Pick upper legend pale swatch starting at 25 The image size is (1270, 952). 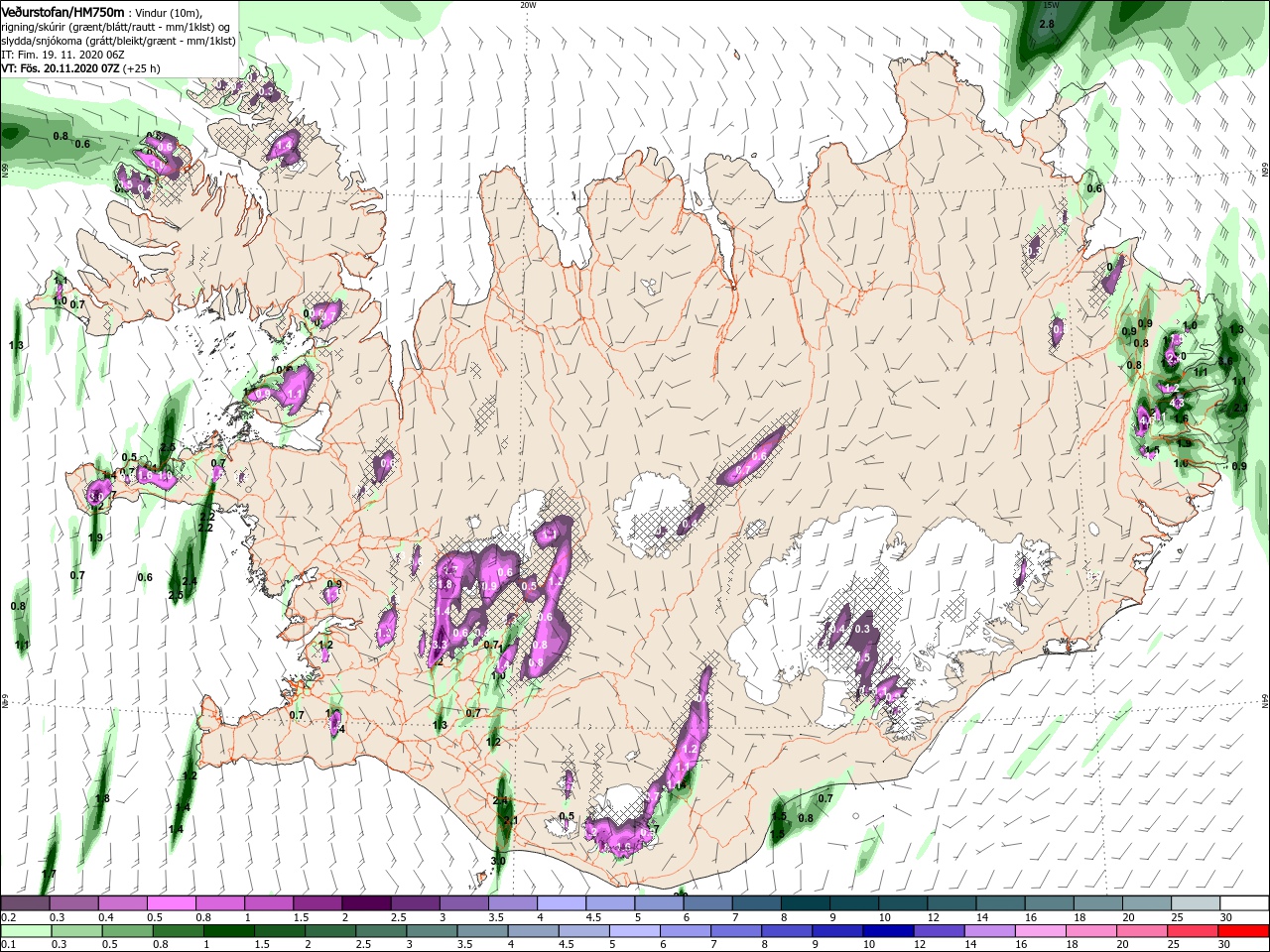click(x=1195, y=903)
